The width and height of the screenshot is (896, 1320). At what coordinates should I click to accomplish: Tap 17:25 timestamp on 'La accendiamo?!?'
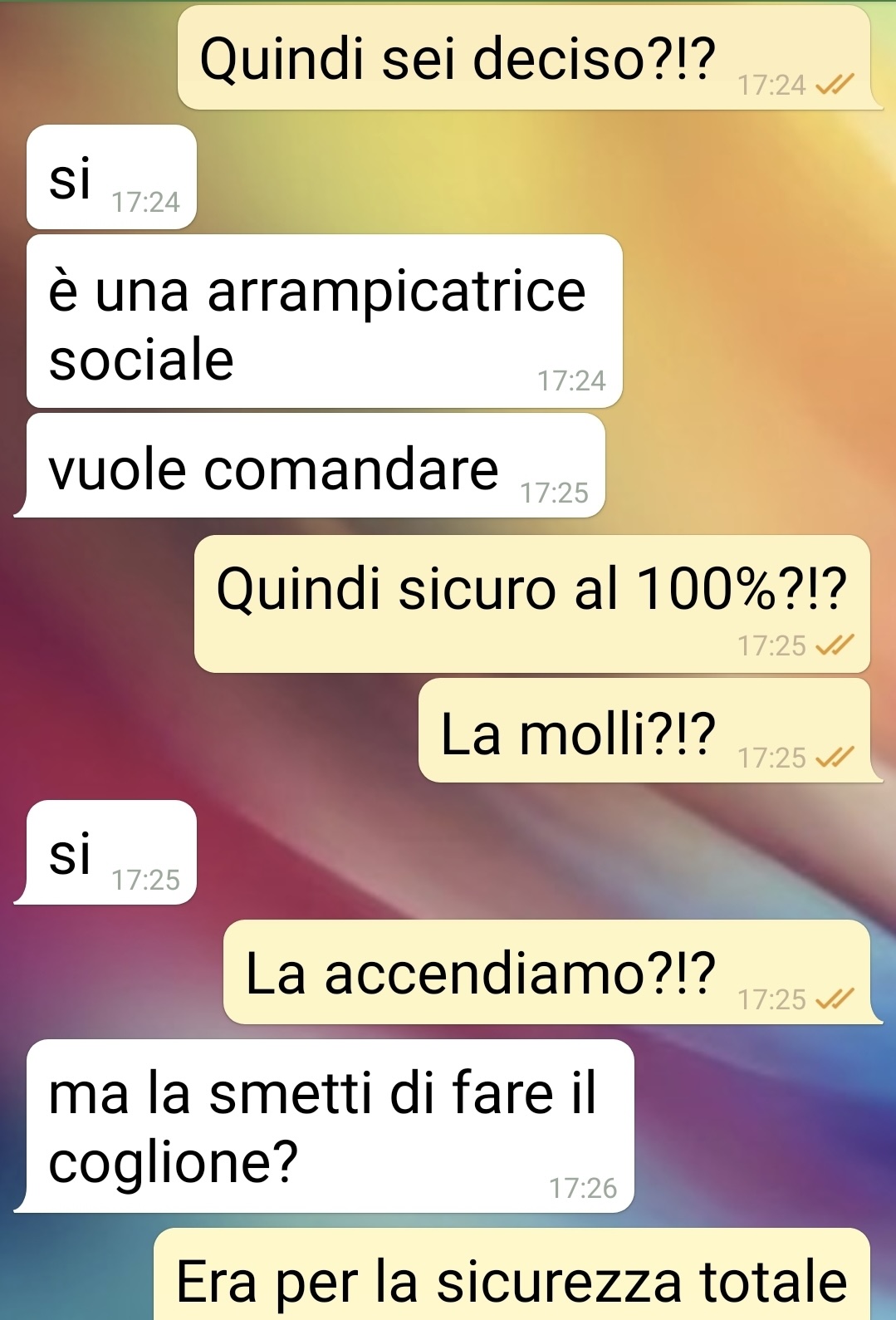pyautogui.click(x=771, y=999)
